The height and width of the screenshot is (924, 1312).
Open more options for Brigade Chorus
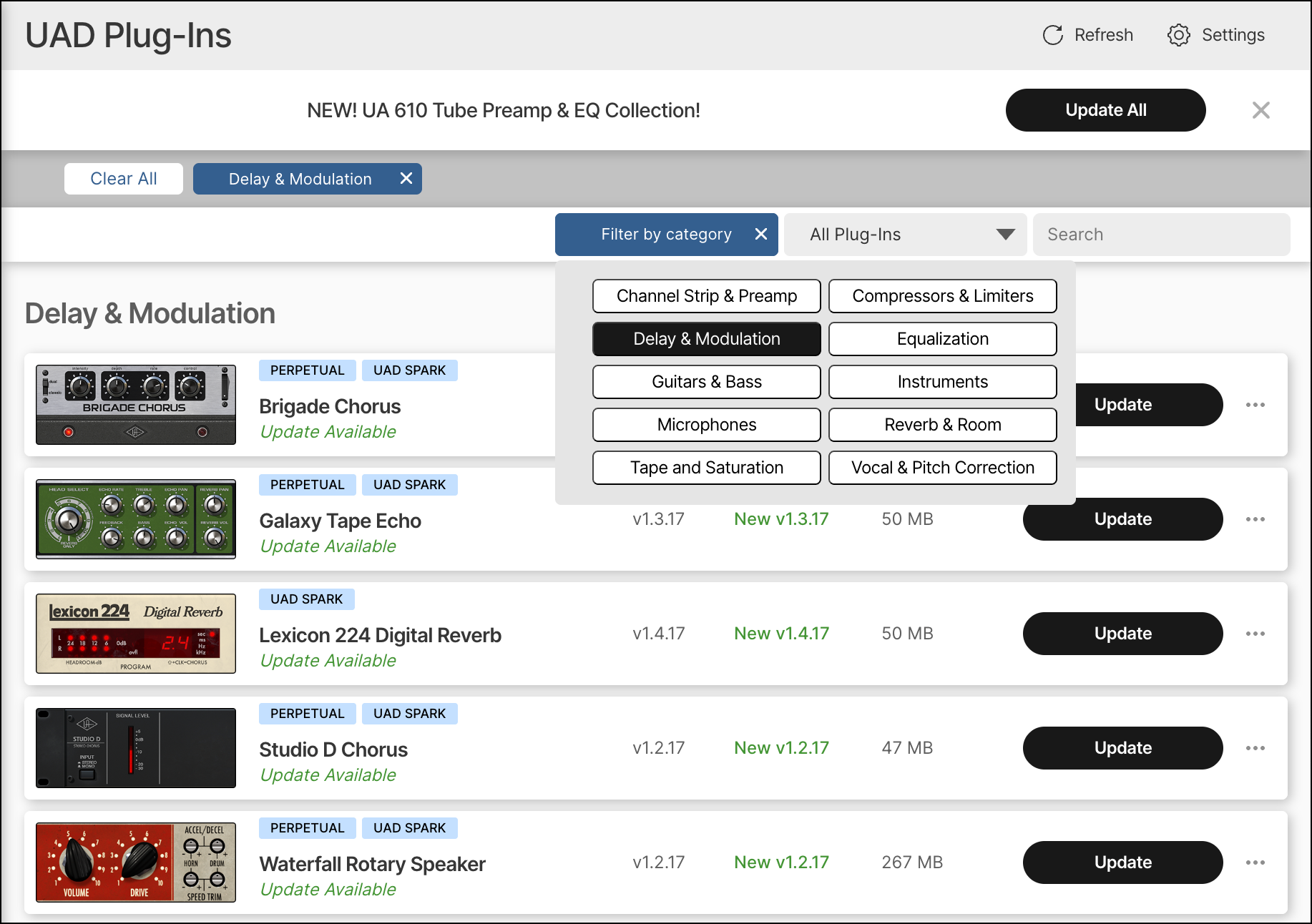pyautogui.click(x=1255, y=405)
